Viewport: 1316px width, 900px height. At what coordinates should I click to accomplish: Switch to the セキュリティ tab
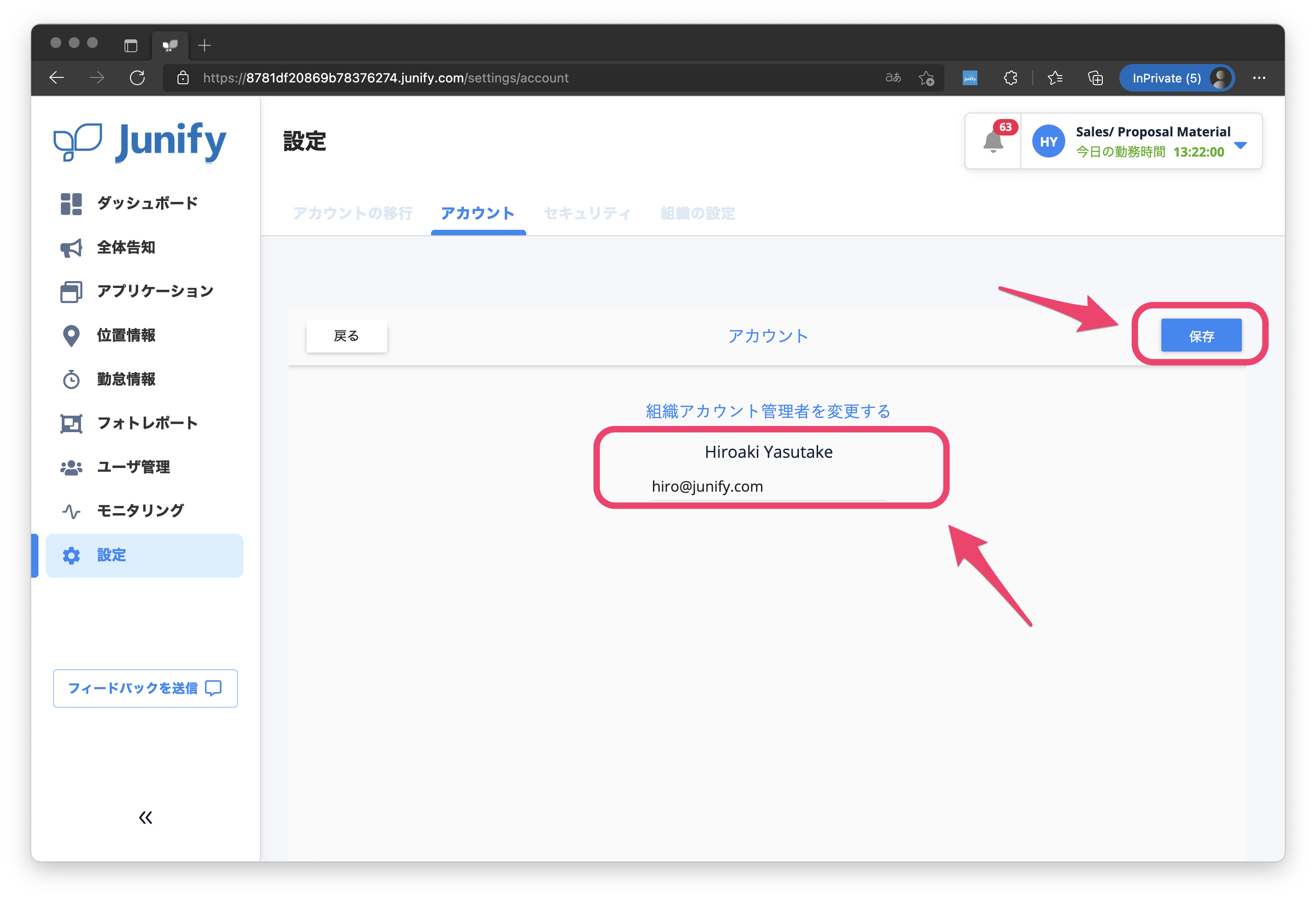587,213
